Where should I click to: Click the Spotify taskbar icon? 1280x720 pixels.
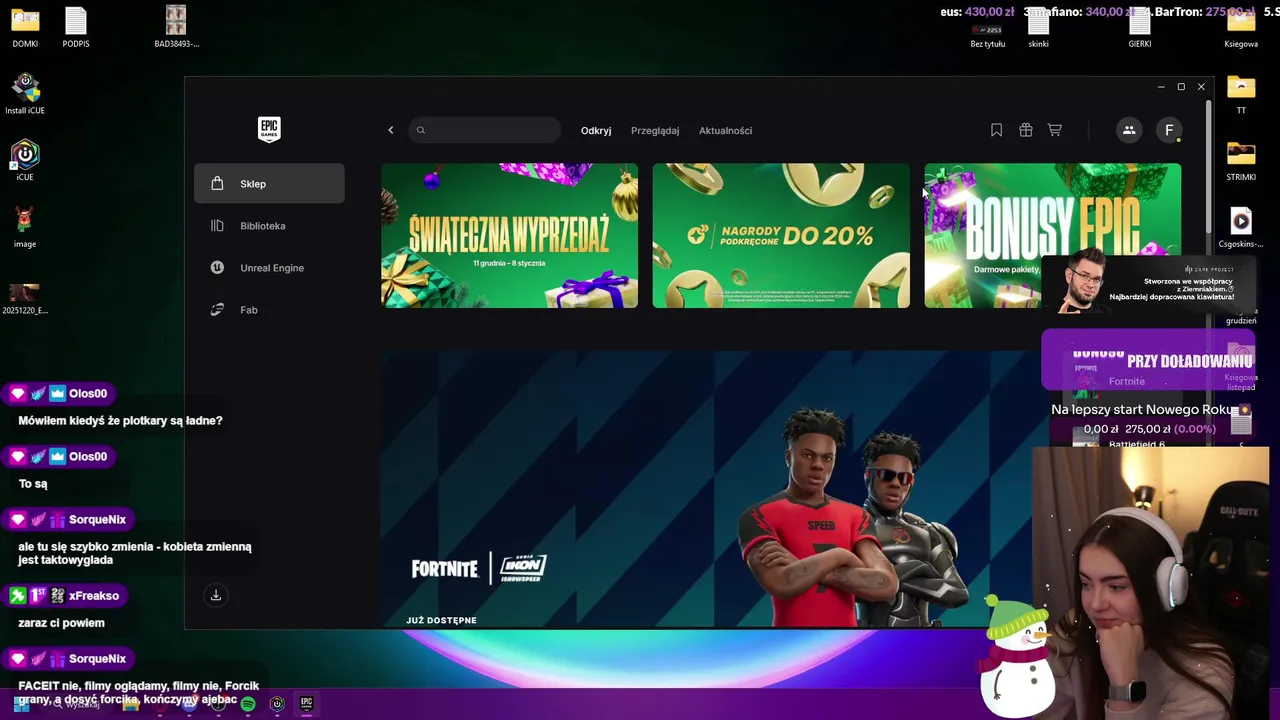point(248,704)
